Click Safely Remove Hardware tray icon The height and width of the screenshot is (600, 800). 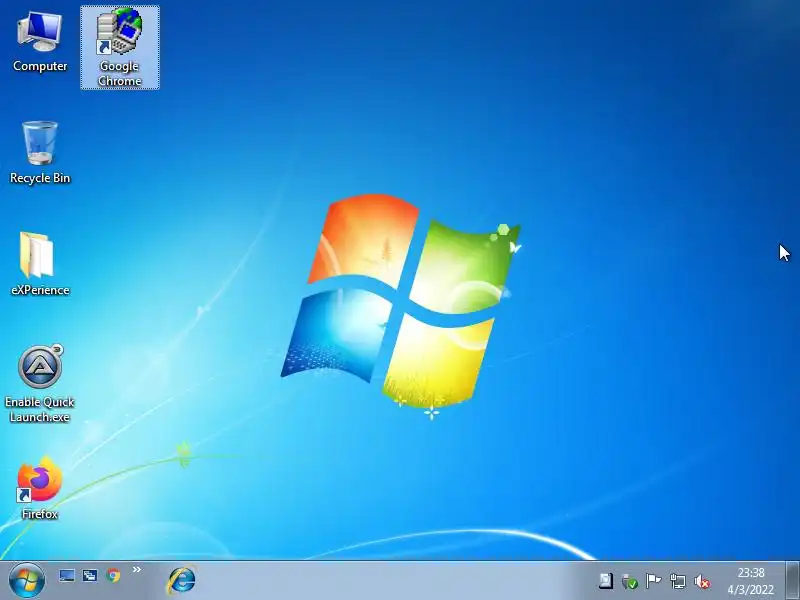pos(630,581)
